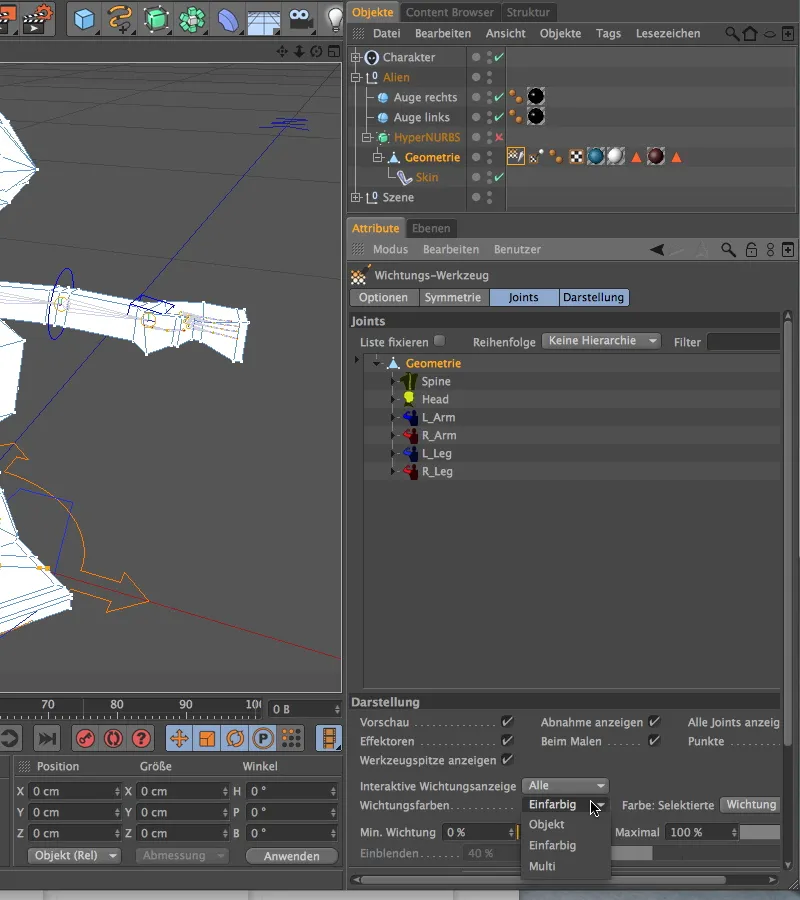Open render settings clapperboard icon
Viewport: 800px width, 900px height.
coord(36,19)
